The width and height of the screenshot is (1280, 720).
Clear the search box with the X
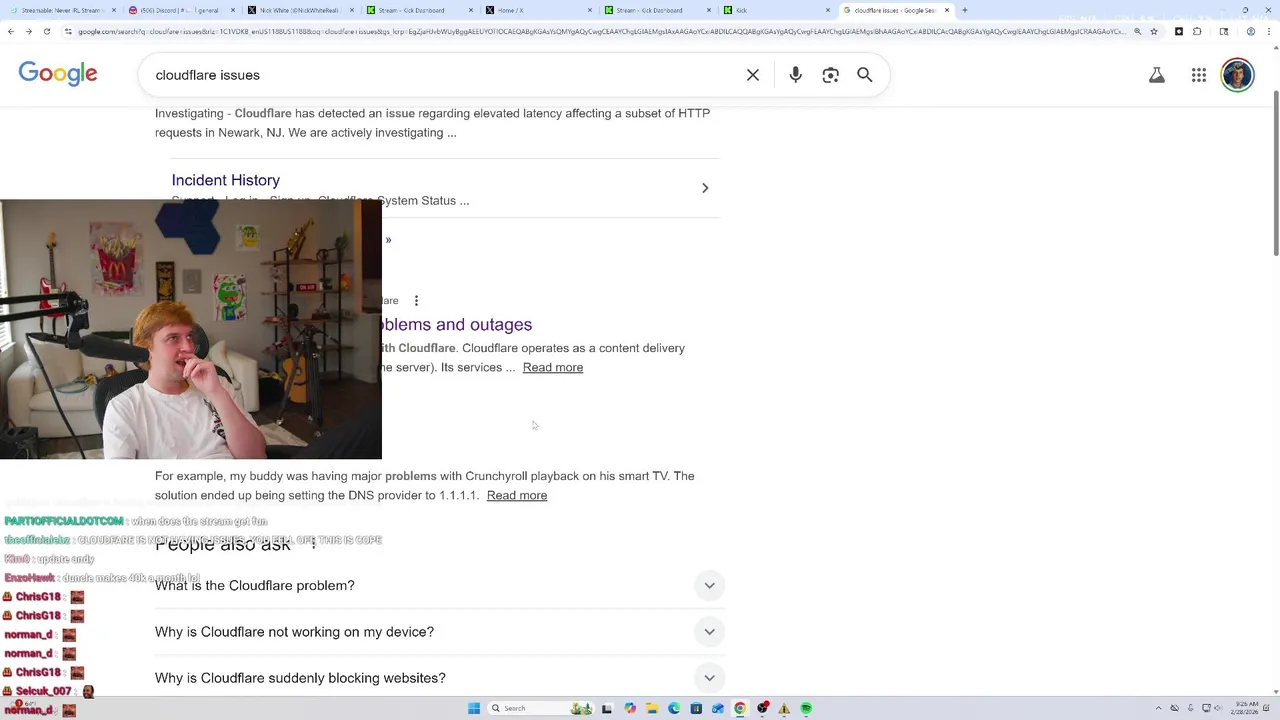[x=753, y=75]
